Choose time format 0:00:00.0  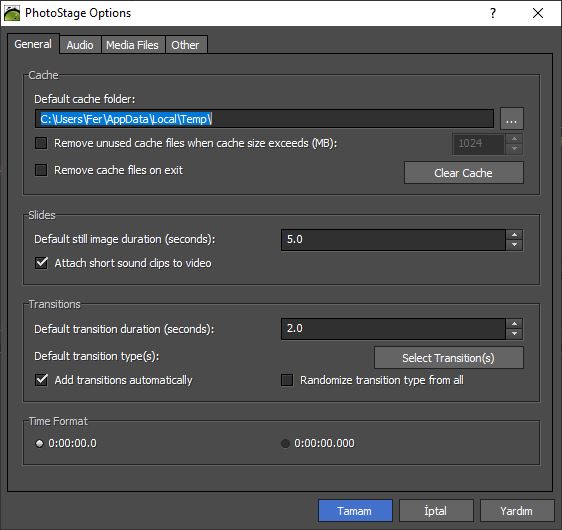[39, 444]
